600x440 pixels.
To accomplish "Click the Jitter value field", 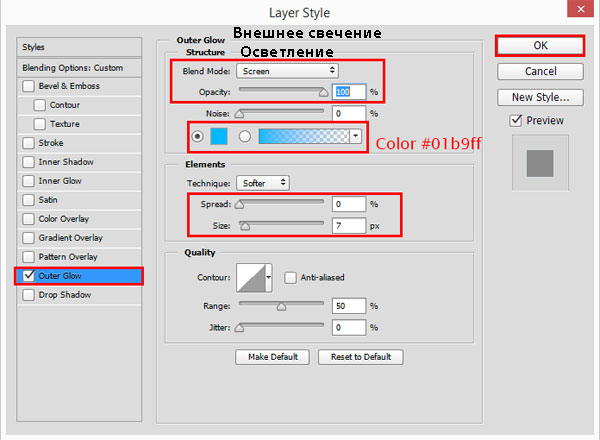I will pyautogui.click(x=349, y=328).
